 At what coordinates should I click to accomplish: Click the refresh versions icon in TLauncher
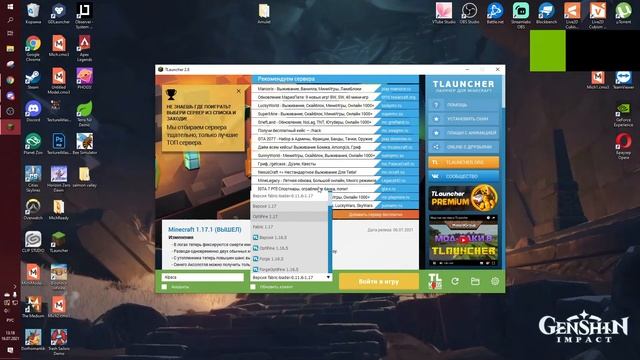pyautogui.click(x=455, y=281)
